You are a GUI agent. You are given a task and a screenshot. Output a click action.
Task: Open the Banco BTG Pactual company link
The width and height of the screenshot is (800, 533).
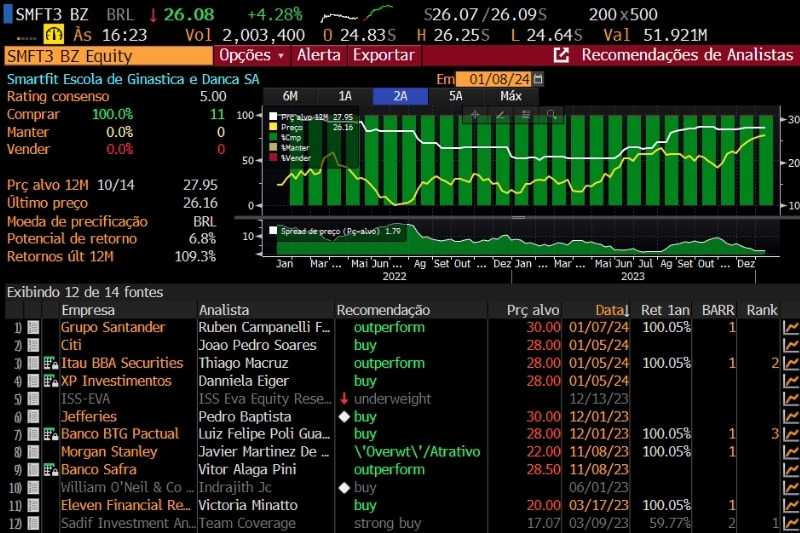120,434
